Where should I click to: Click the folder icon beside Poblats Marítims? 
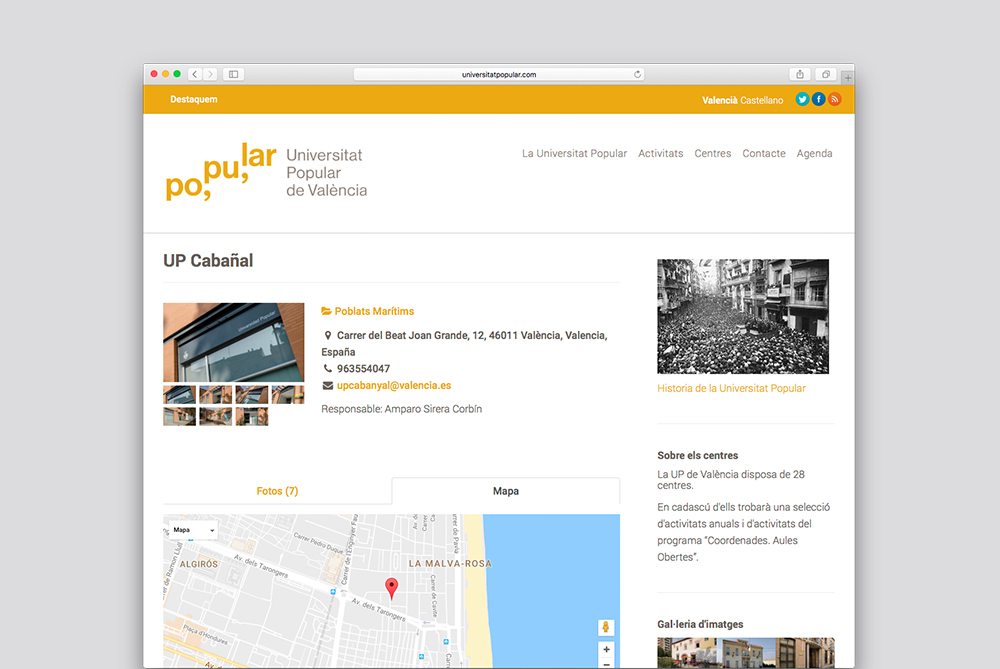tap(327, 311)
